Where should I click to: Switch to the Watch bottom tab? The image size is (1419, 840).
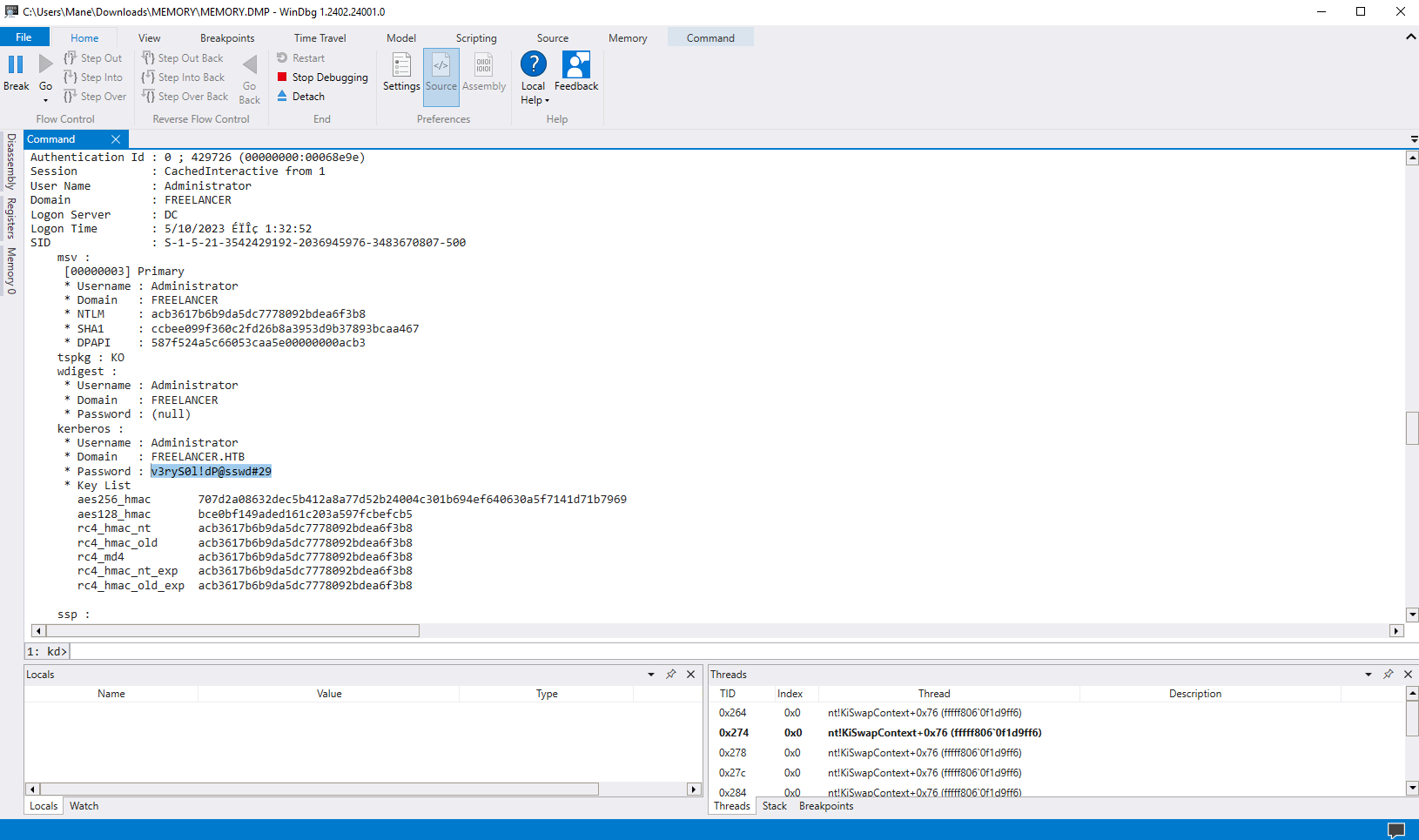pyautogui.click(x=84, y=806)
